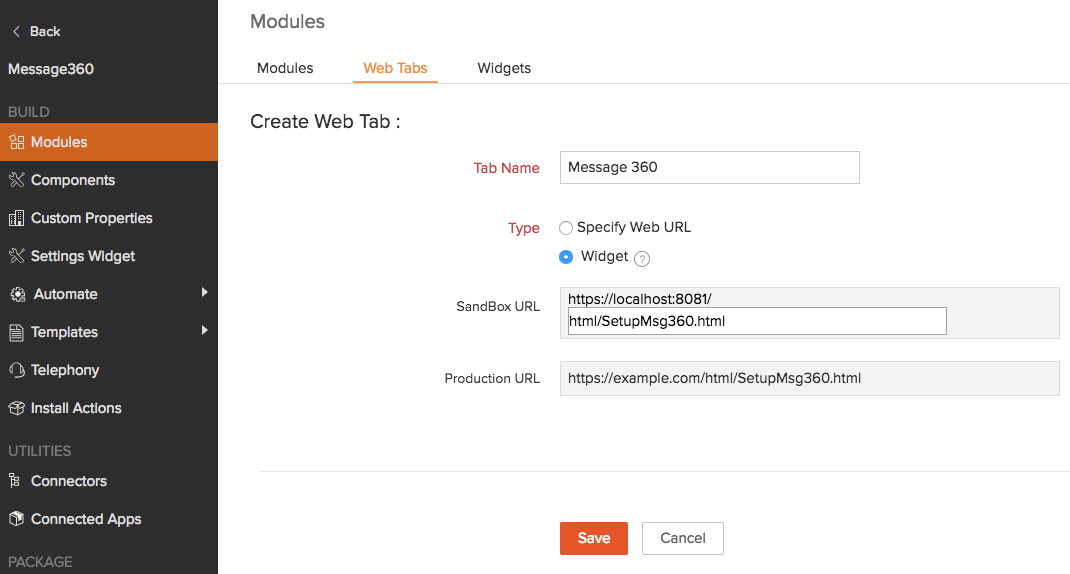Click the Connectors icon under Utilities

pyautogui.click(x=16, y=481)
